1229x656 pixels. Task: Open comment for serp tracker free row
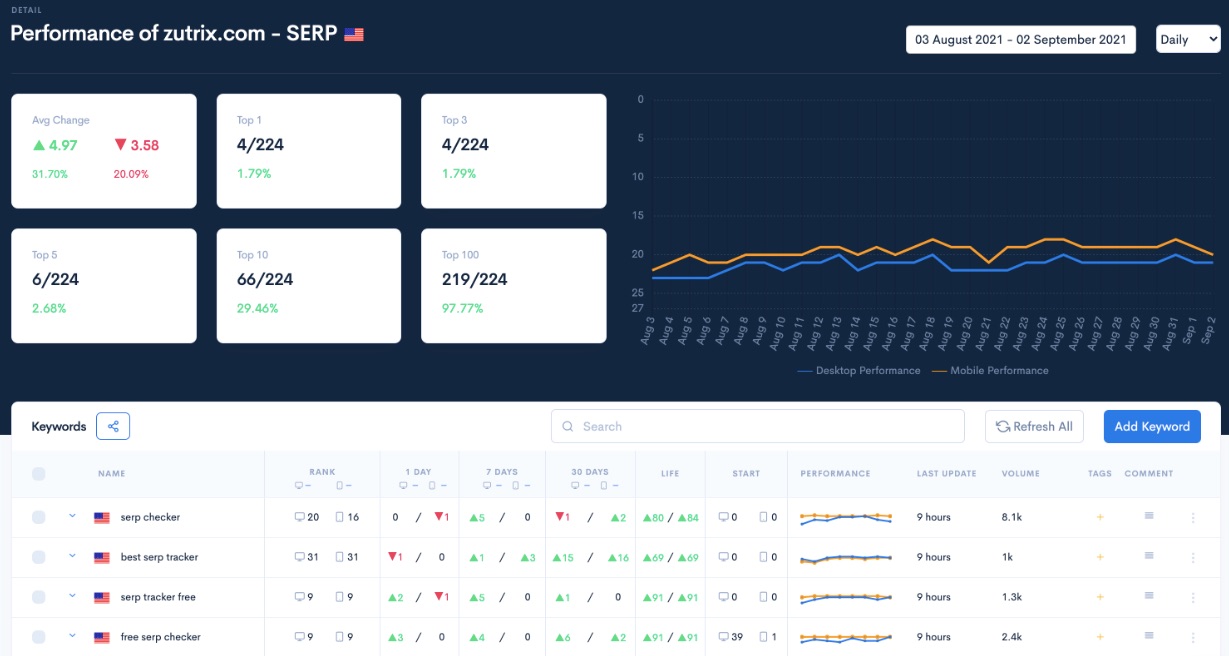coord(1149,596)
